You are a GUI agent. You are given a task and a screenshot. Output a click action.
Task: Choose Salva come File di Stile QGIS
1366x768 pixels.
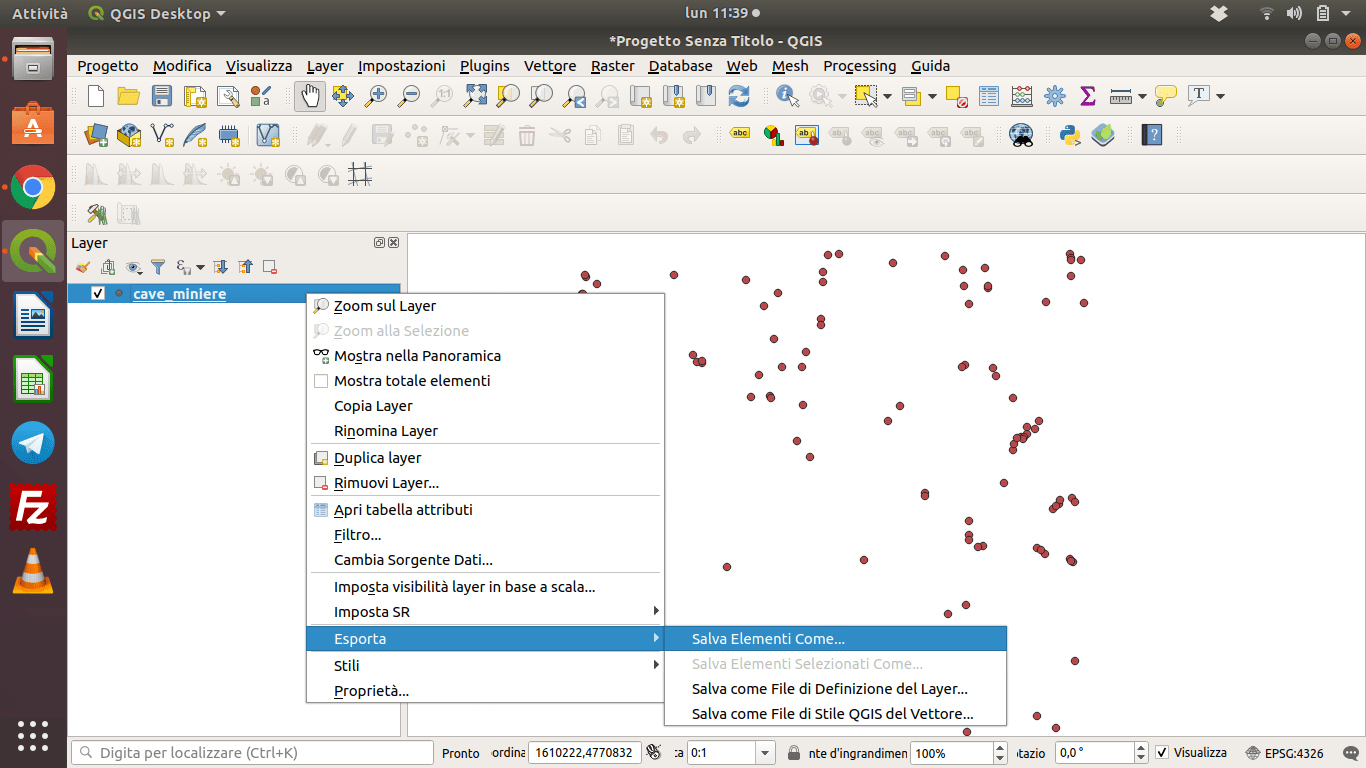tap(835, 714)
